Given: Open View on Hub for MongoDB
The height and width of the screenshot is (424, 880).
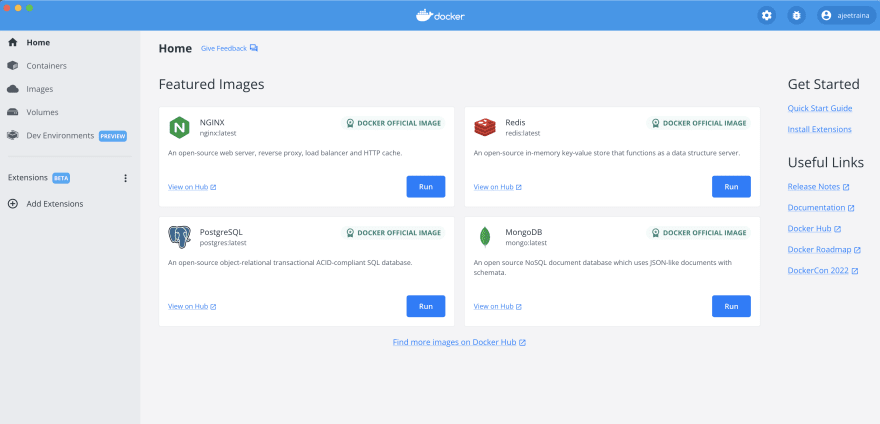Looking at the screenshot, I should 498,307.
